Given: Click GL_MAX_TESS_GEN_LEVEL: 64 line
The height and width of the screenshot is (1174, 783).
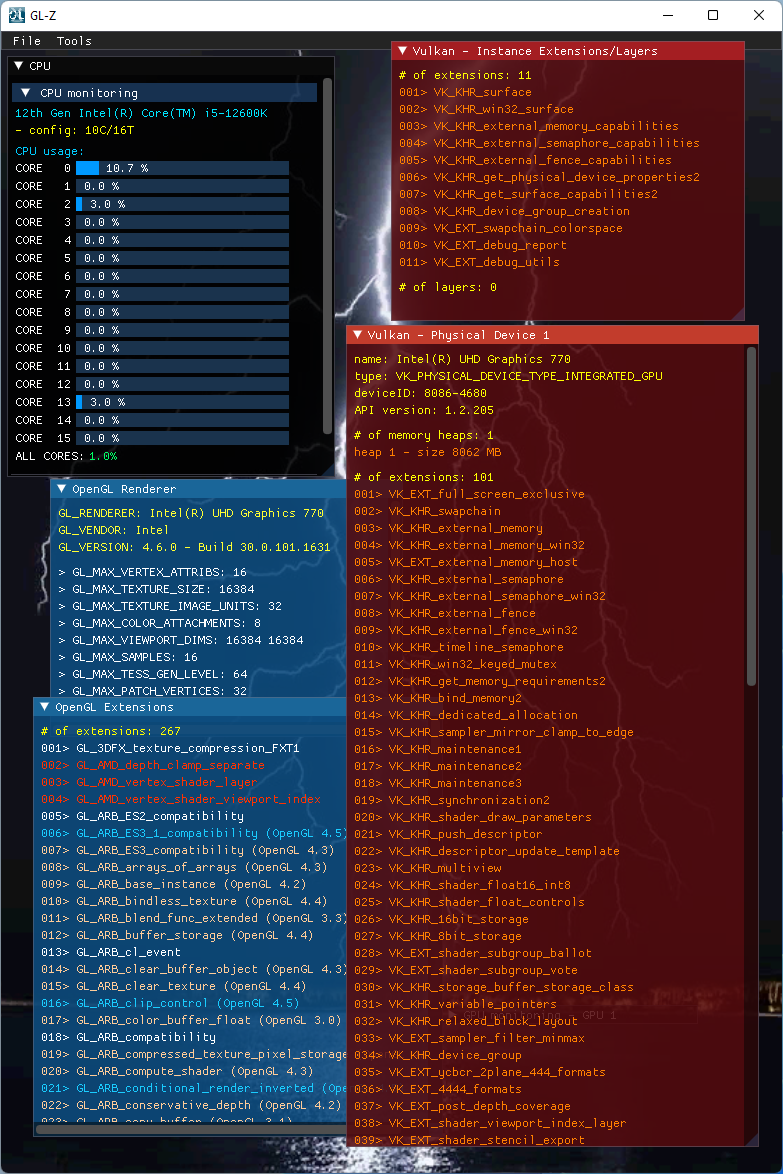Looking at the screenshot, I should point(153,674).
